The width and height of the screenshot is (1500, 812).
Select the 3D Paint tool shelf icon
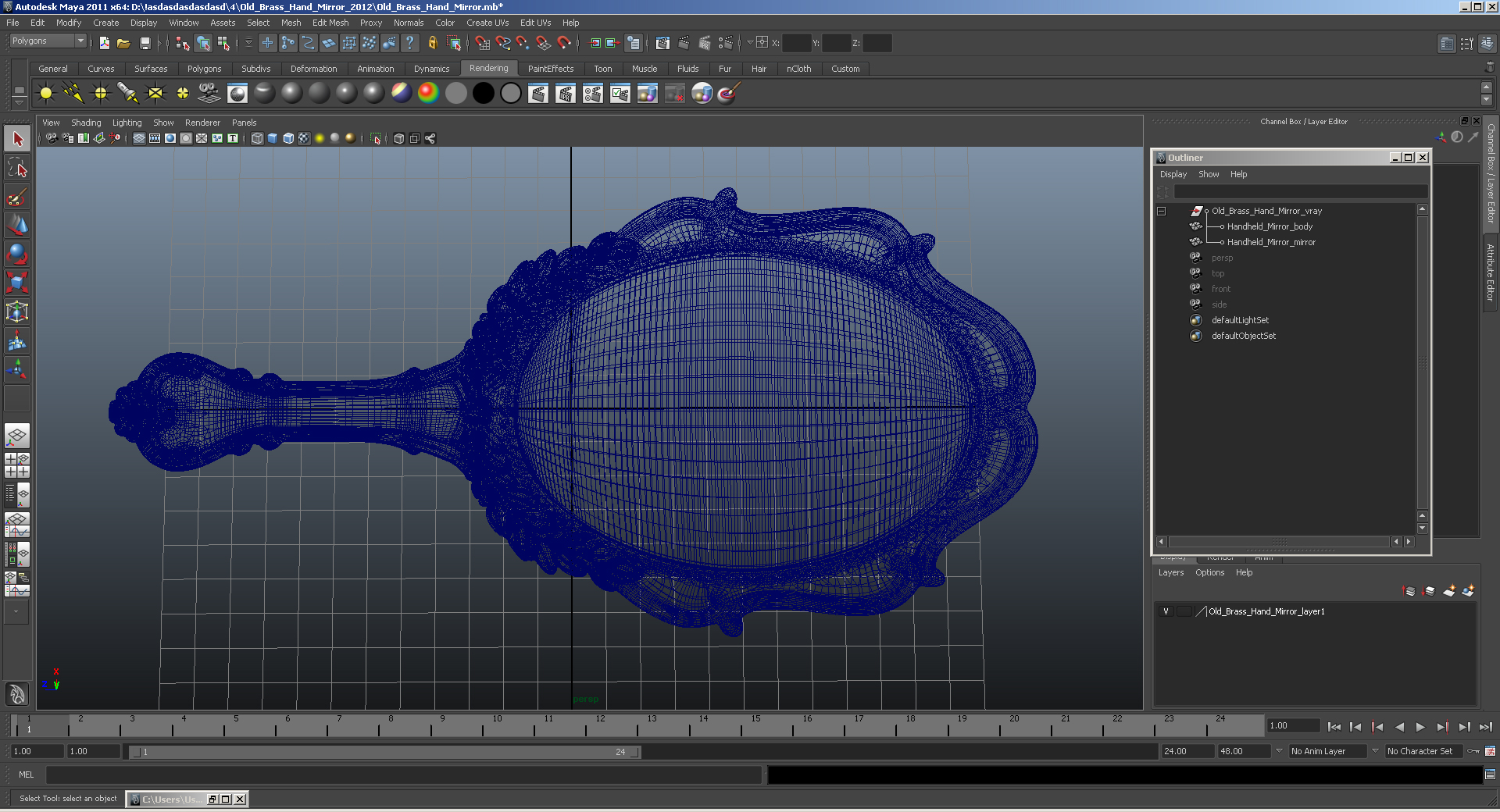tap(730, 94)
